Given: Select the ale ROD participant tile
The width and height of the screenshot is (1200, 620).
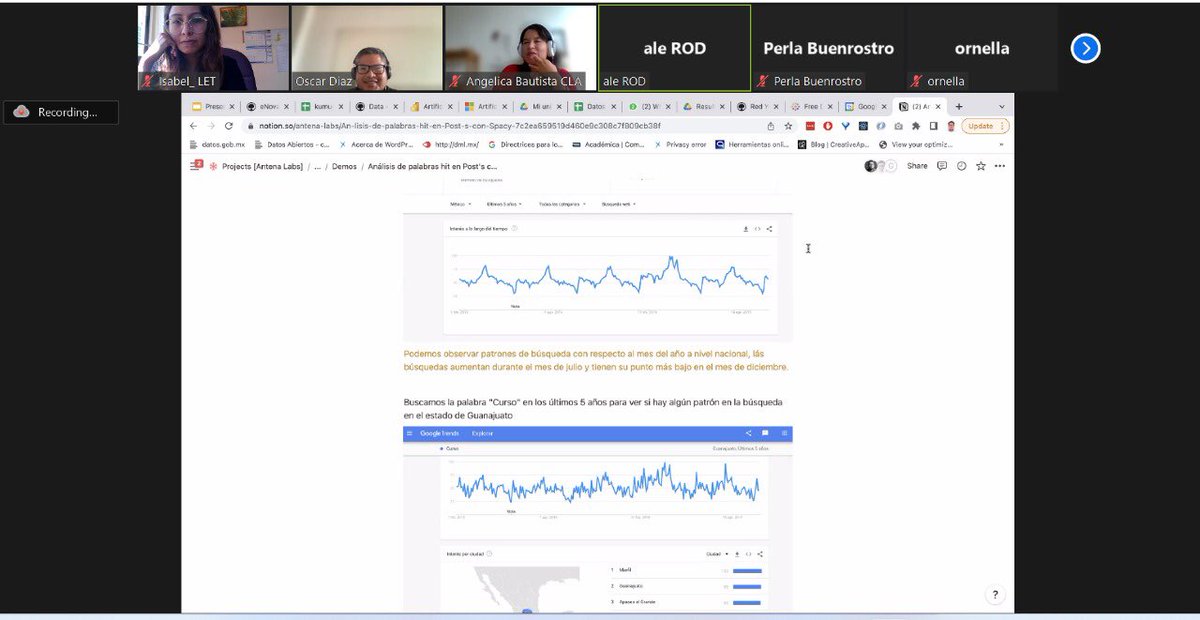Looking at the screenshot, I should 675,48.
